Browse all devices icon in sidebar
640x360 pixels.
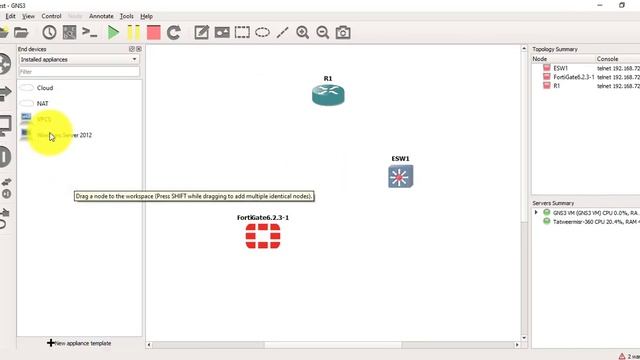[6, 188]
